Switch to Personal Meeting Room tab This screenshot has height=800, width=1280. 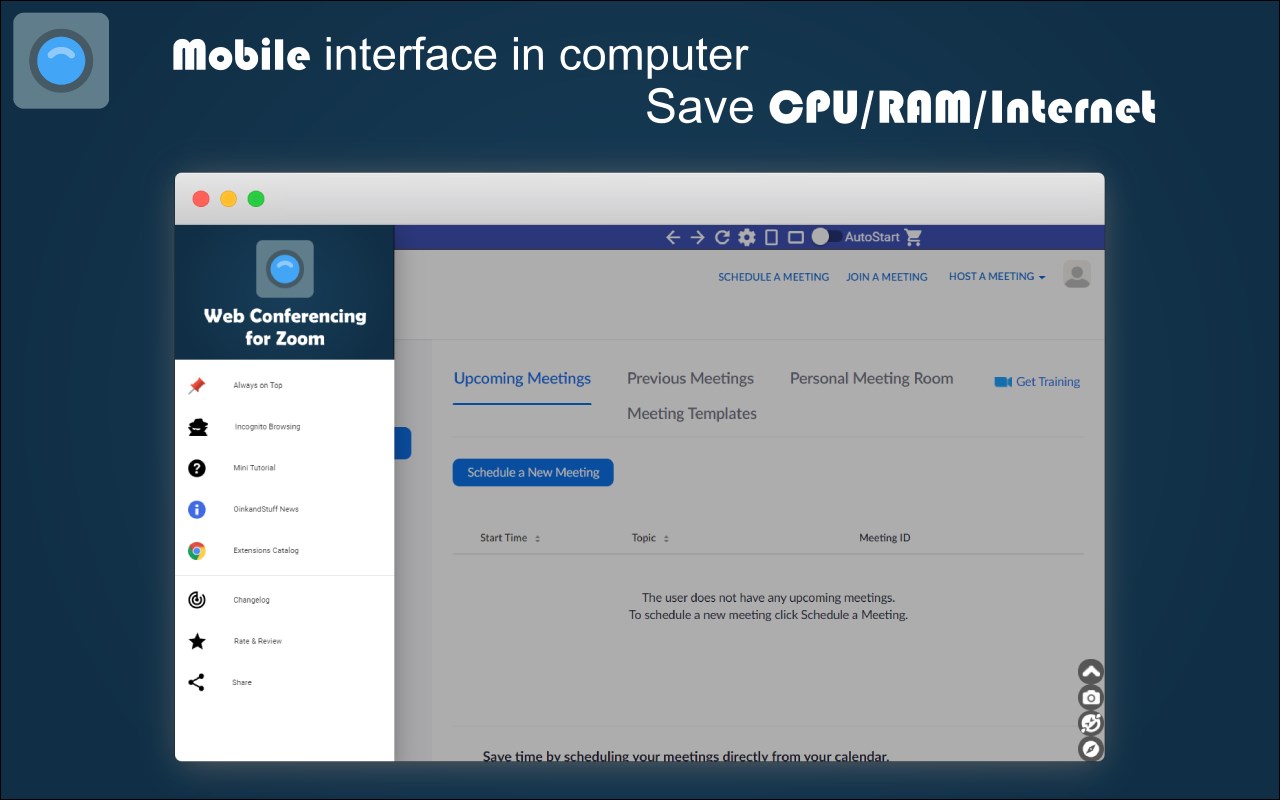(871, 378)
